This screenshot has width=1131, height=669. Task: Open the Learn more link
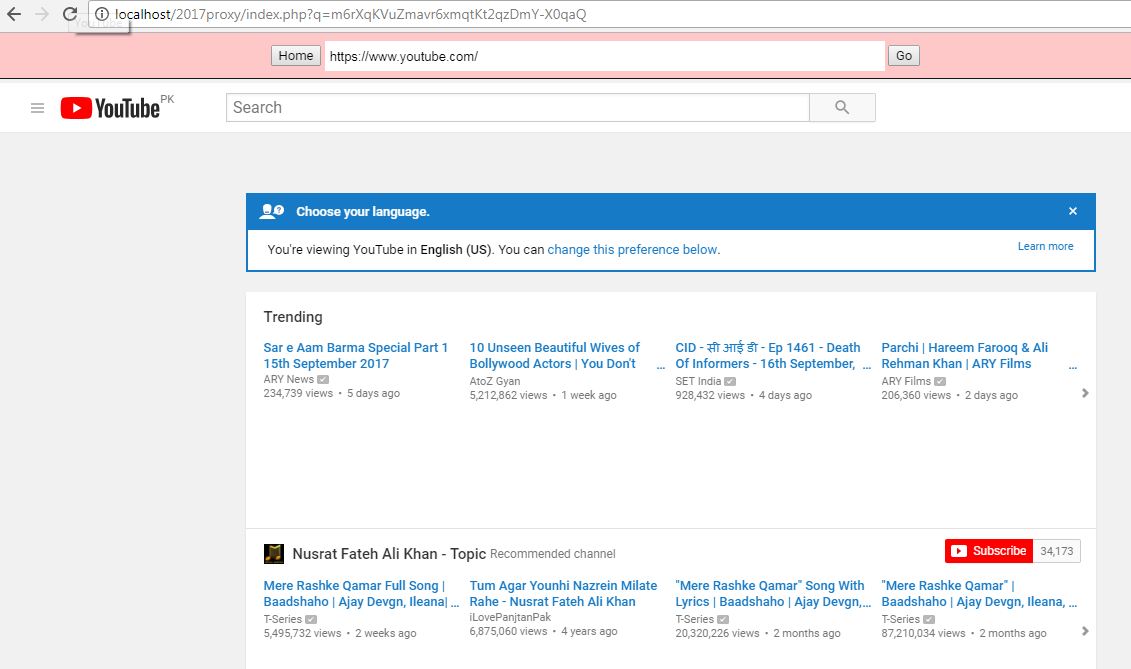point(1045,247)
